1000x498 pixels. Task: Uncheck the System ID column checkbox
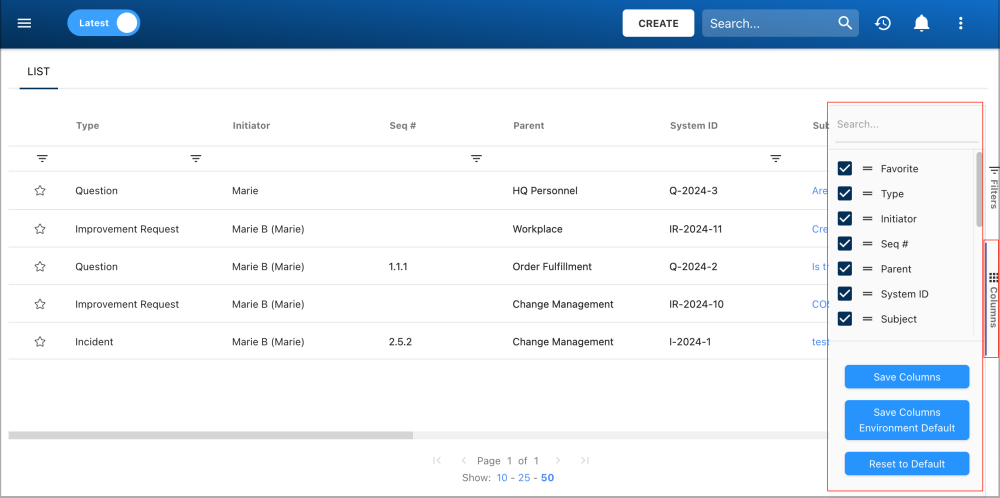[x=845, y=294]
